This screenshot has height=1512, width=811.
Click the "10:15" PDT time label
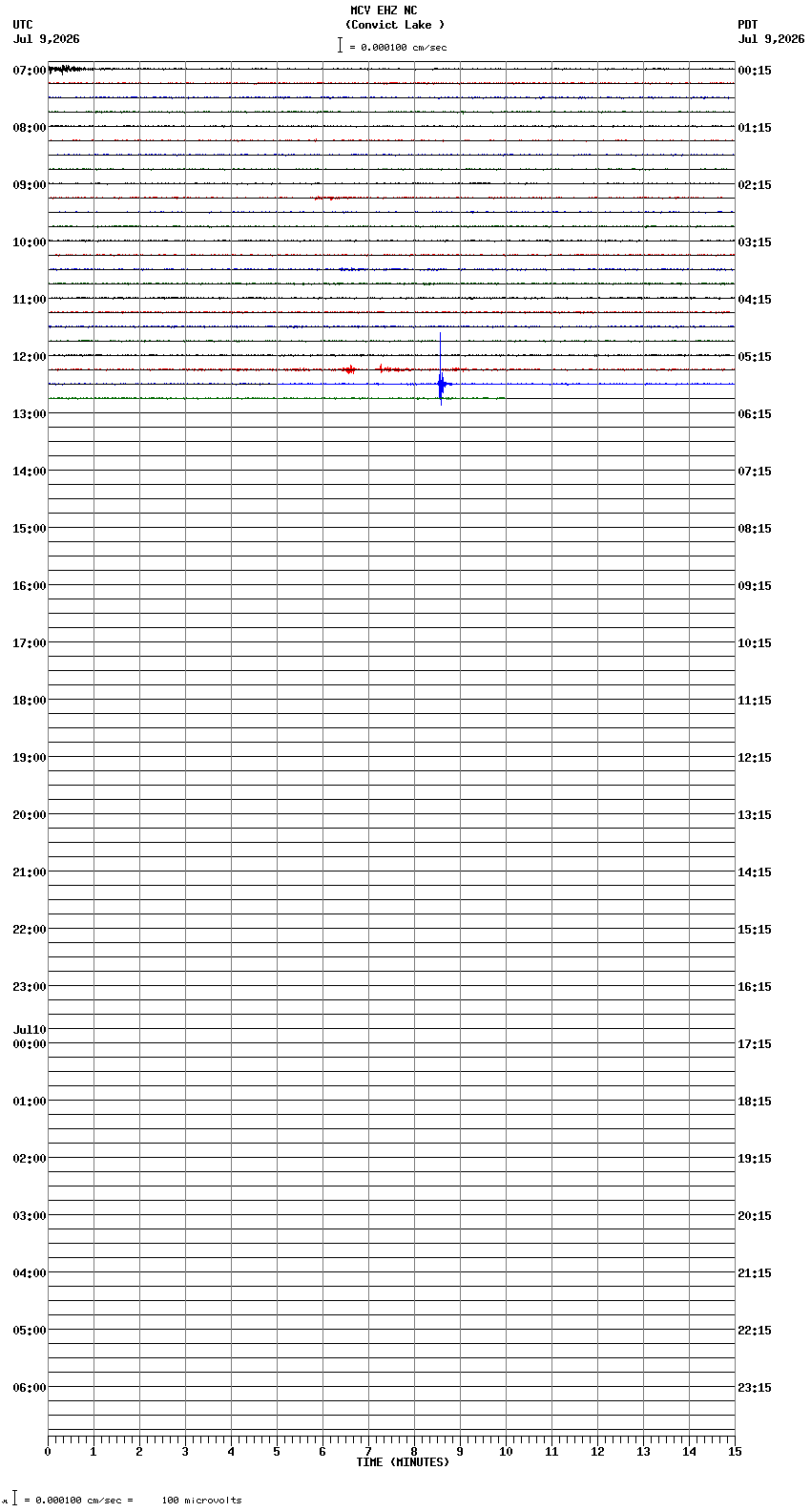(755, 643)
